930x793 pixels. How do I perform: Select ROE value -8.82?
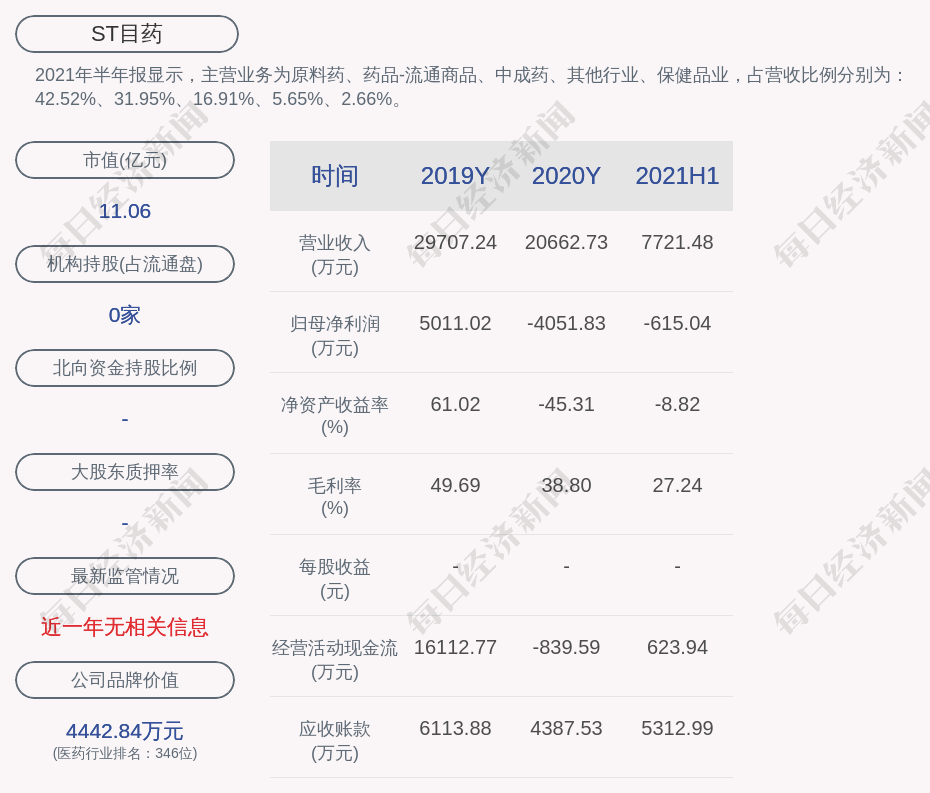(677, 405)
